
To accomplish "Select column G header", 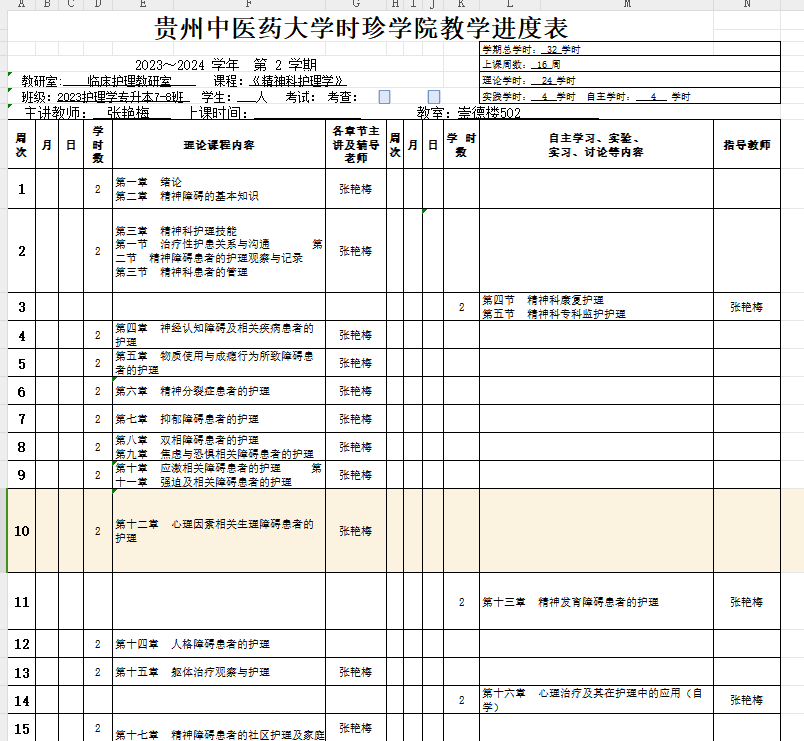I will tap(356, 5).
